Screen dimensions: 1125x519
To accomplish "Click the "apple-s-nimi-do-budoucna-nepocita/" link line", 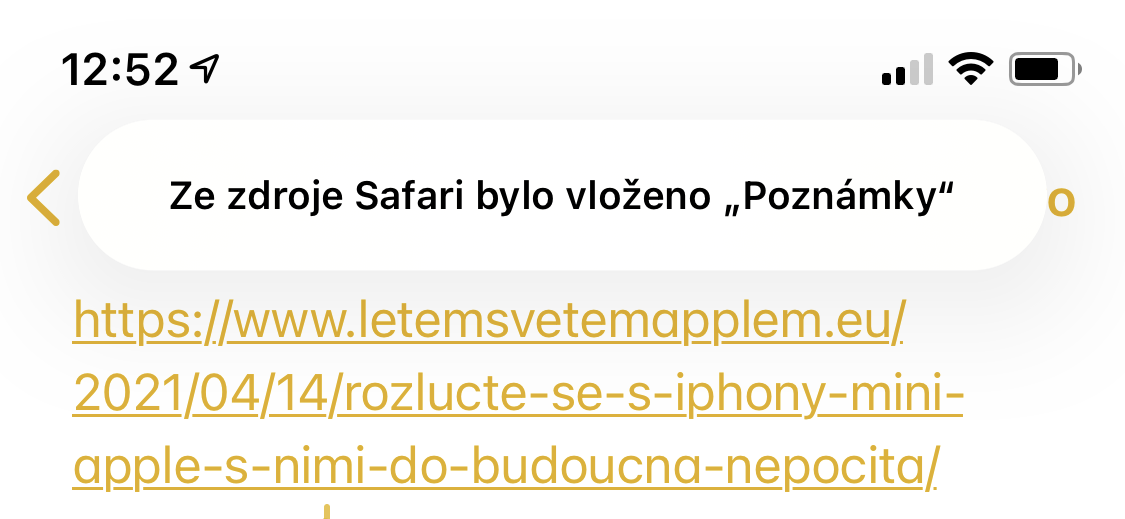I will click(506, 469).
